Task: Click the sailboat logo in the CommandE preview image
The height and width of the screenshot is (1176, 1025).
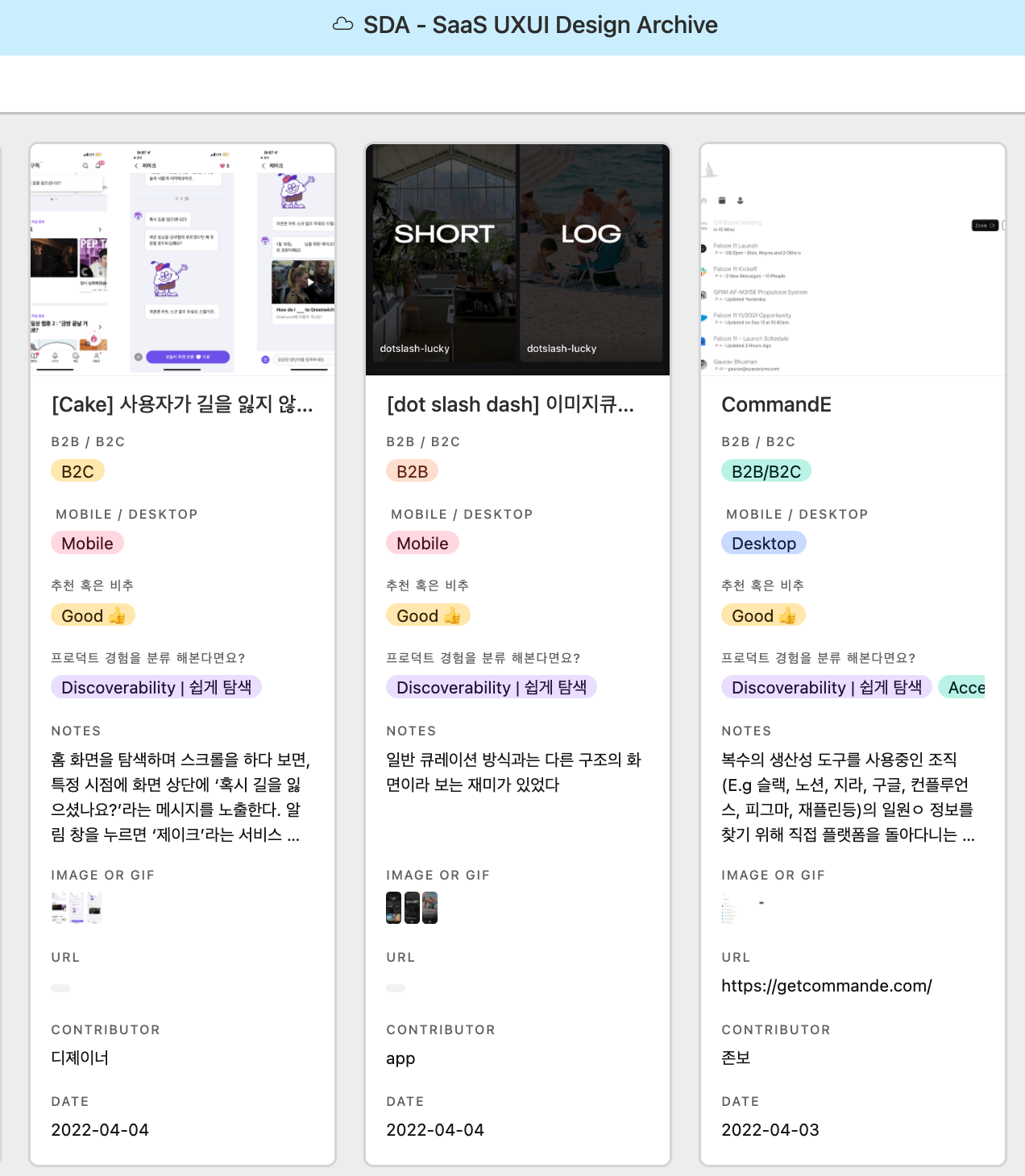Action: (x=710, y=169)
